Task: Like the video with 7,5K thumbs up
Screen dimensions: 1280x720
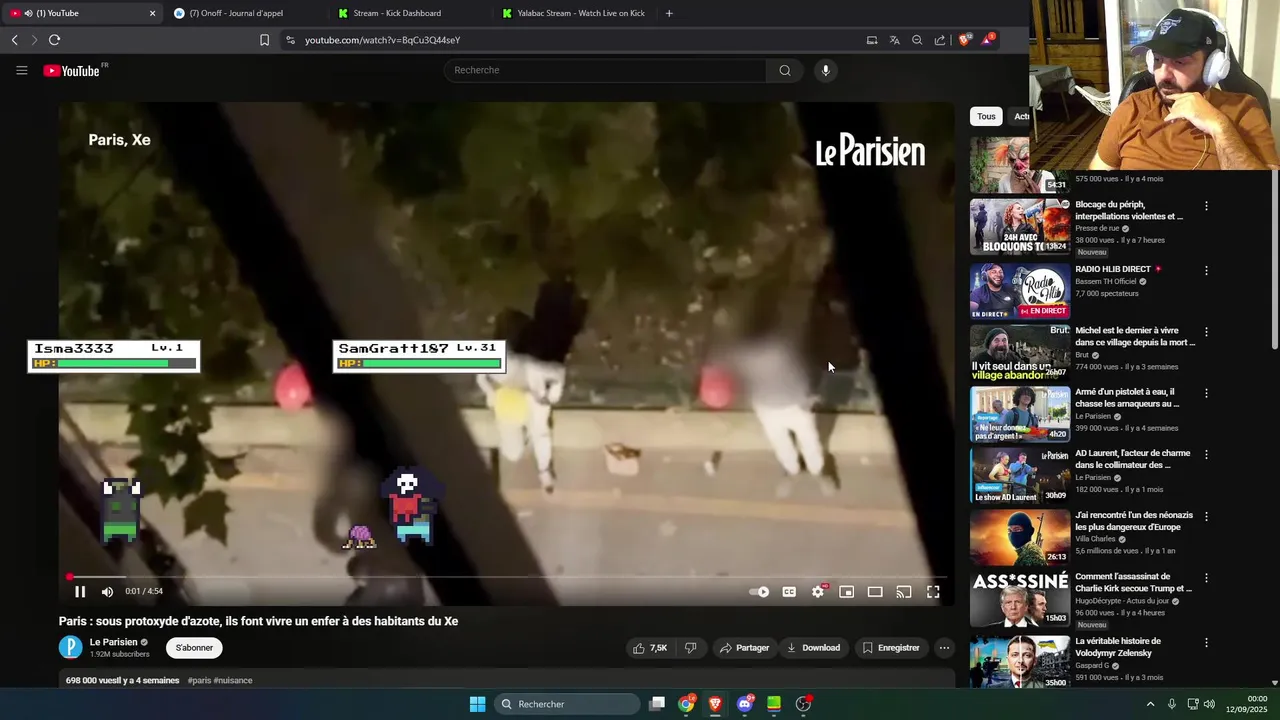Action: (x=649, y=648)
